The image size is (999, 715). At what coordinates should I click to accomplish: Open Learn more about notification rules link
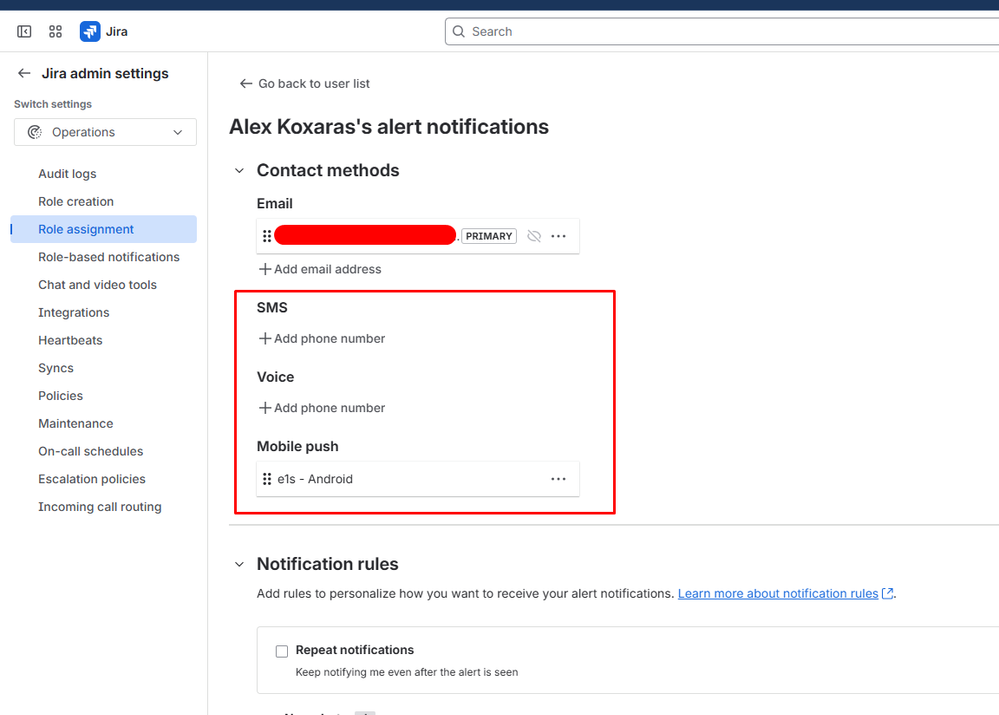pos(778,593)
